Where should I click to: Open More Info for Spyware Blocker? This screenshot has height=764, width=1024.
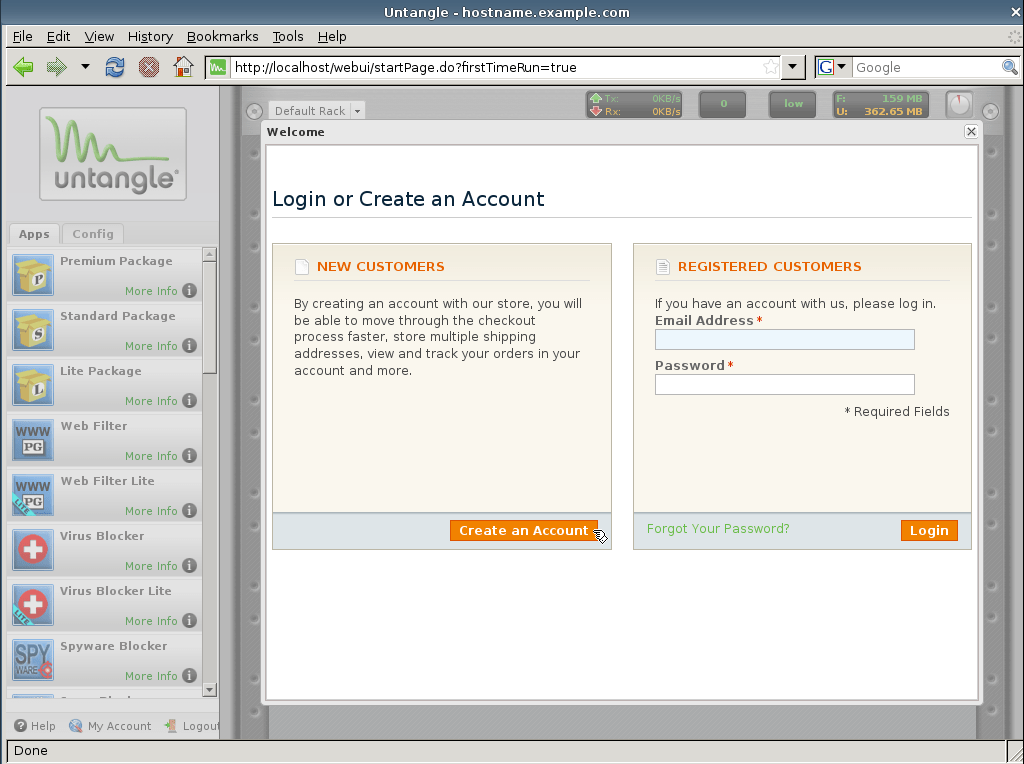coord(151,675)
